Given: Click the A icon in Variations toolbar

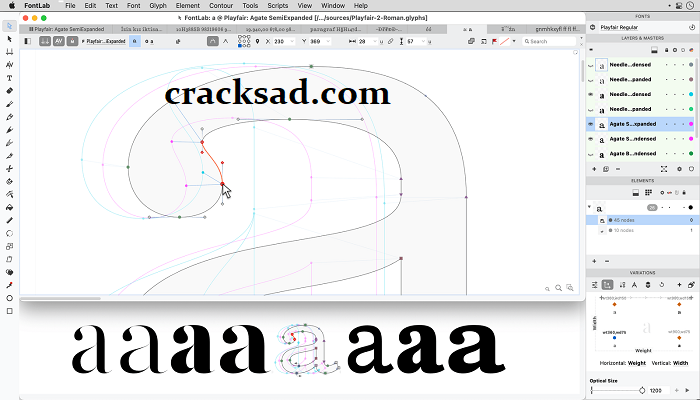Looking at the screenshot, I should [x=634, y=285].
